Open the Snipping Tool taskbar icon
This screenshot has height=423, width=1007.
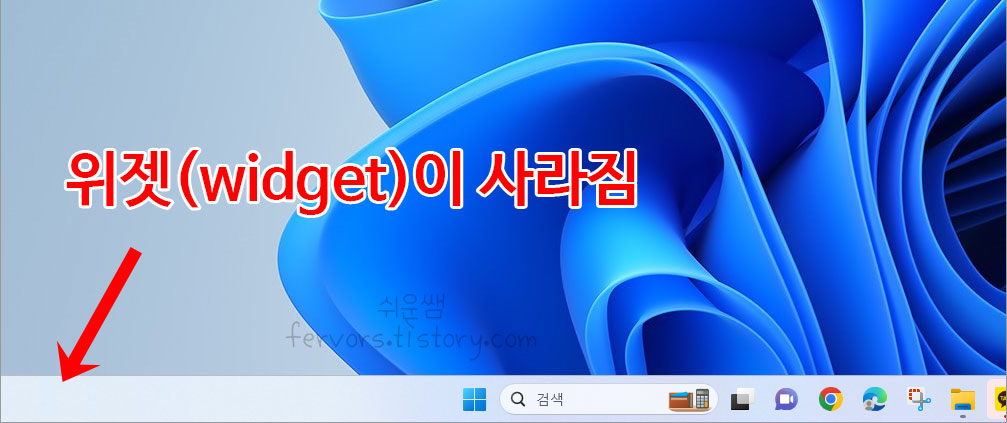coord(919,399)
